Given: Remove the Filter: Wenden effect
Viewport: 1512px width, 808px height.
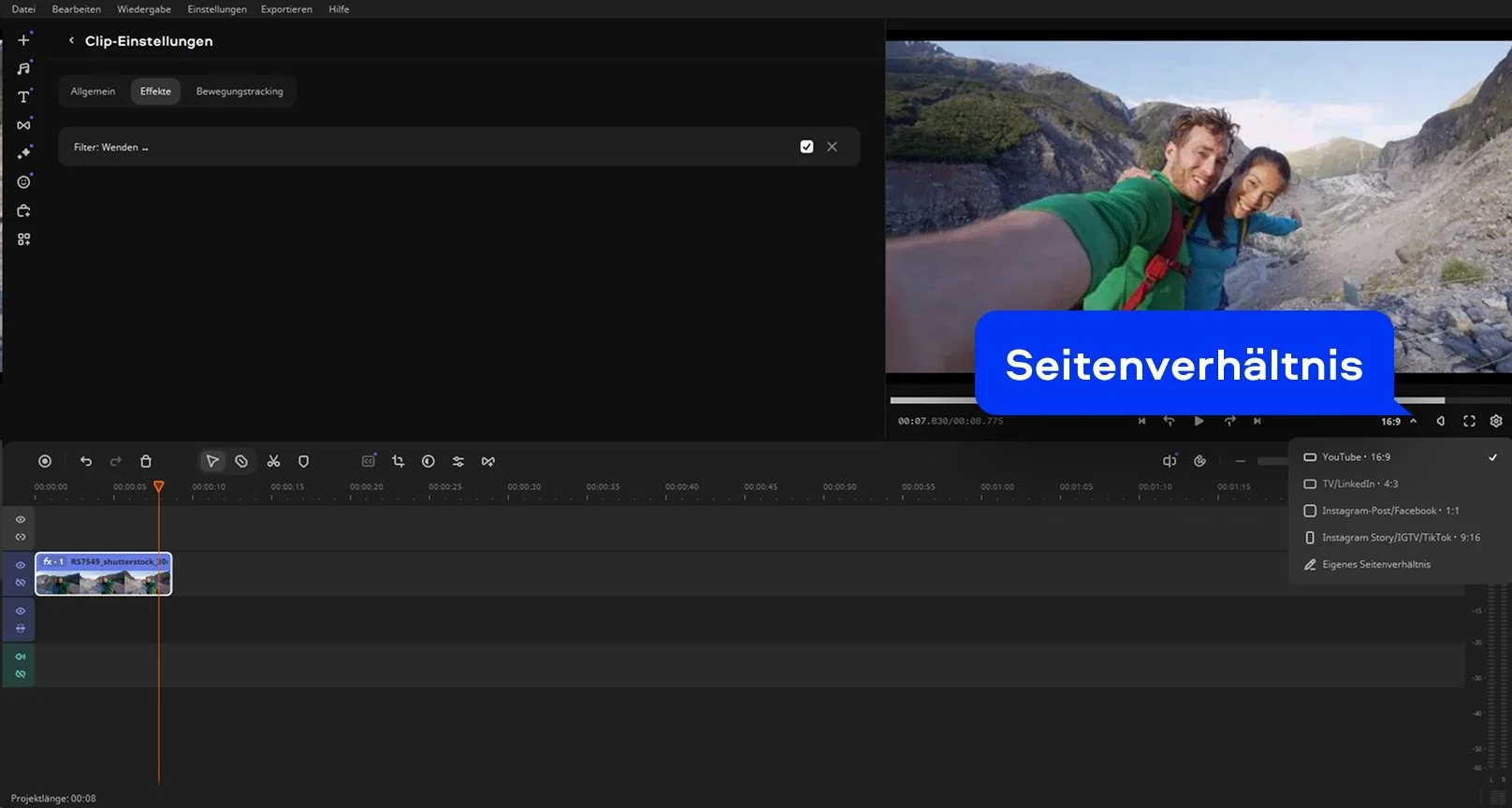Looking at the screenshot, I should click(x=832, y=147).
